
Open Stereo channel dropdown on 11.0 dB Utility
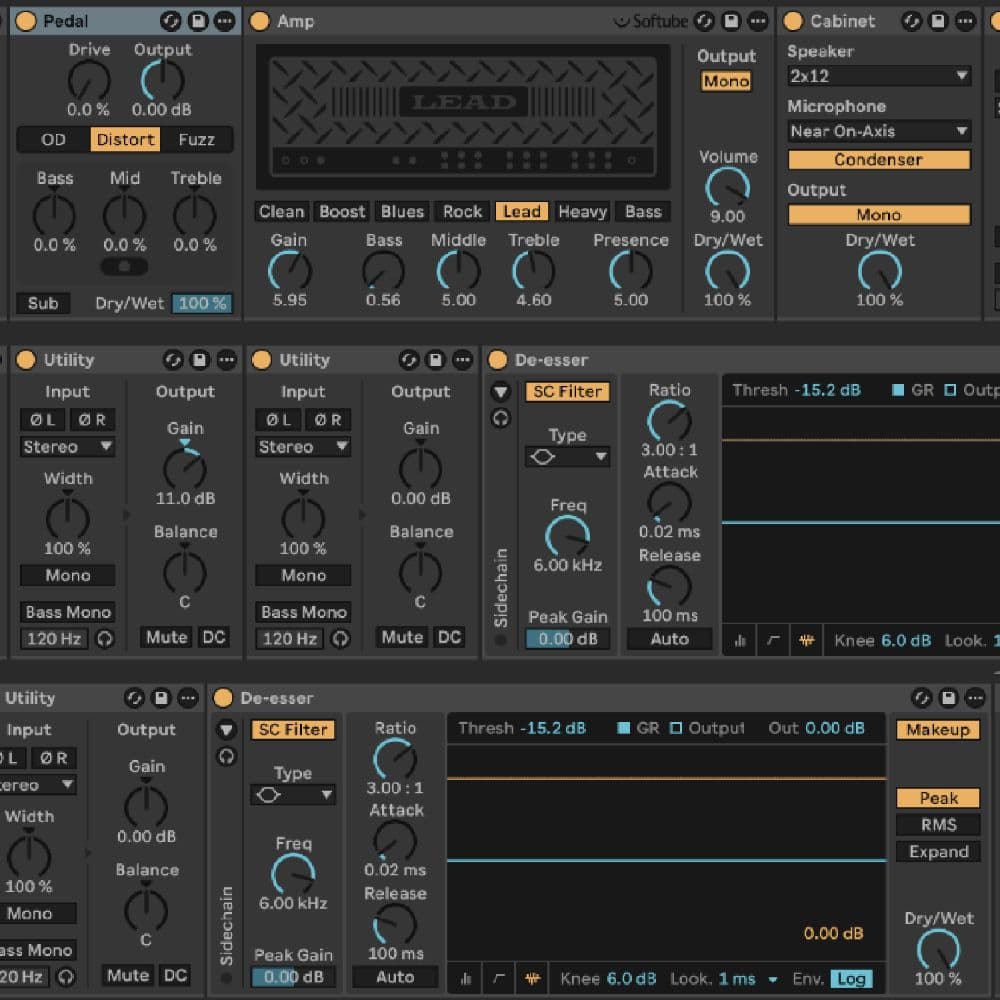(x=67, y=446)
